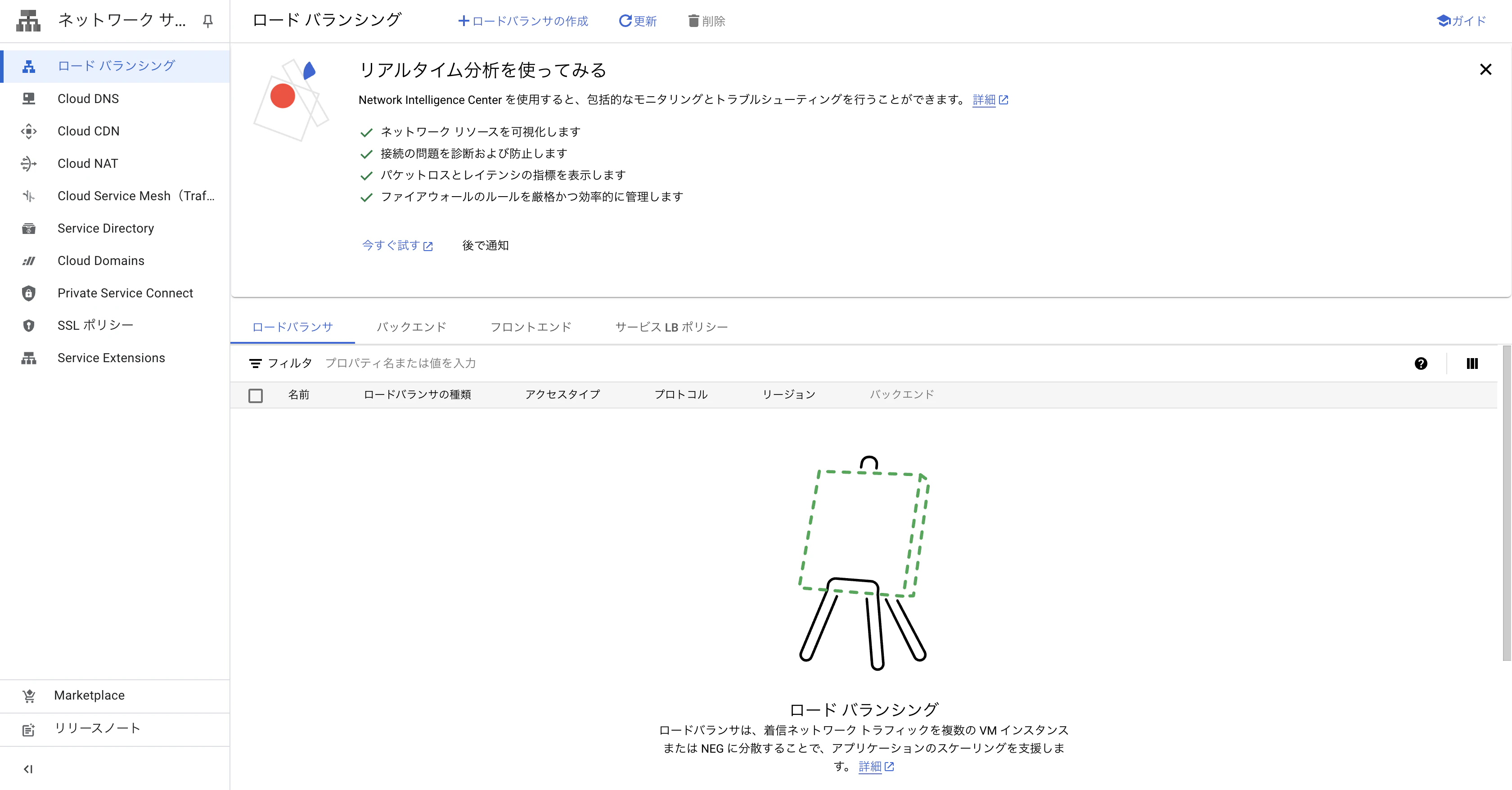The image size is (1512, 790).
Task: Click the バックエンド column header in table
Action: pyautogui.click(x=901, y=395)
